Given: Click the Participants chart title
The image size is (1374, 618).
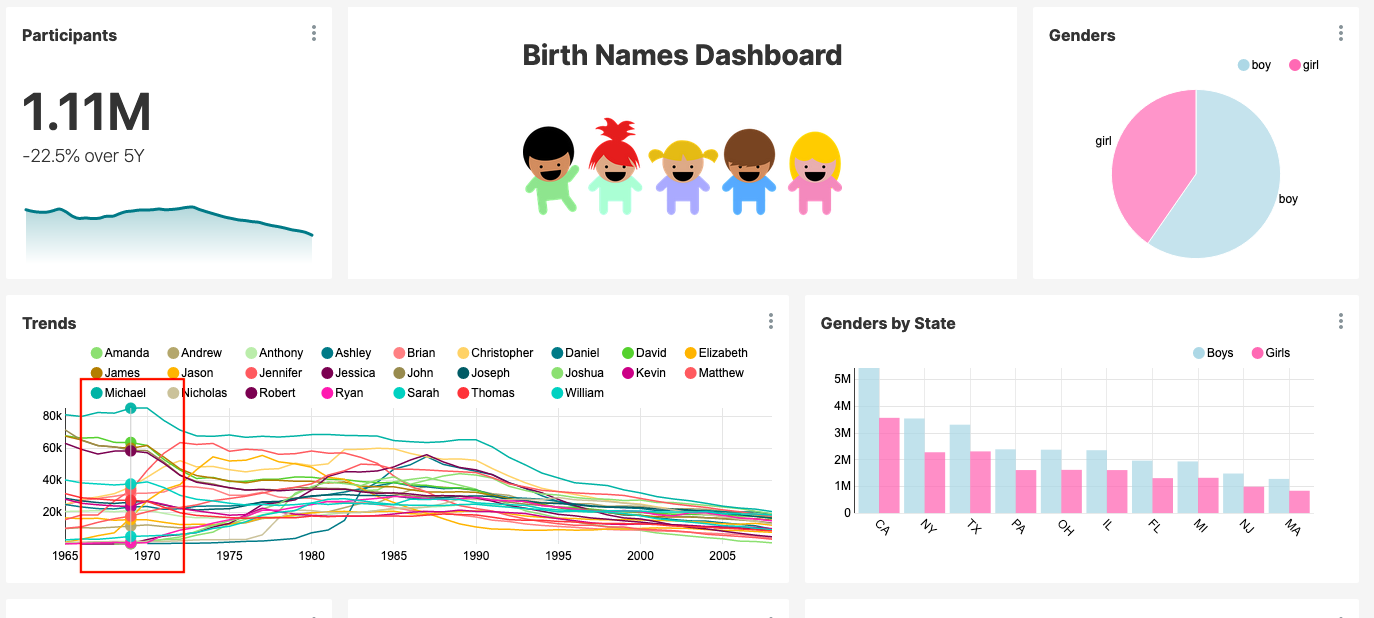Looking at the screenshot, I should tap(69, 35).
